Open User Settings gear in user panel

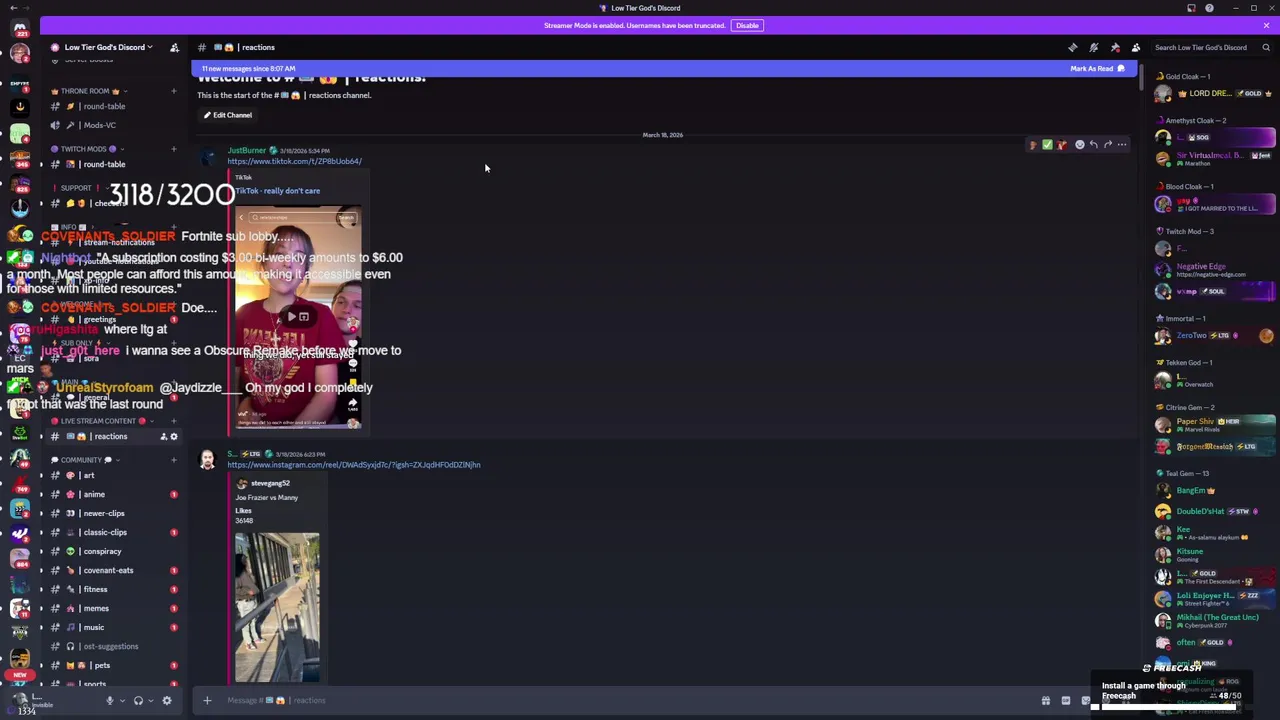click(x=167, y=701)
